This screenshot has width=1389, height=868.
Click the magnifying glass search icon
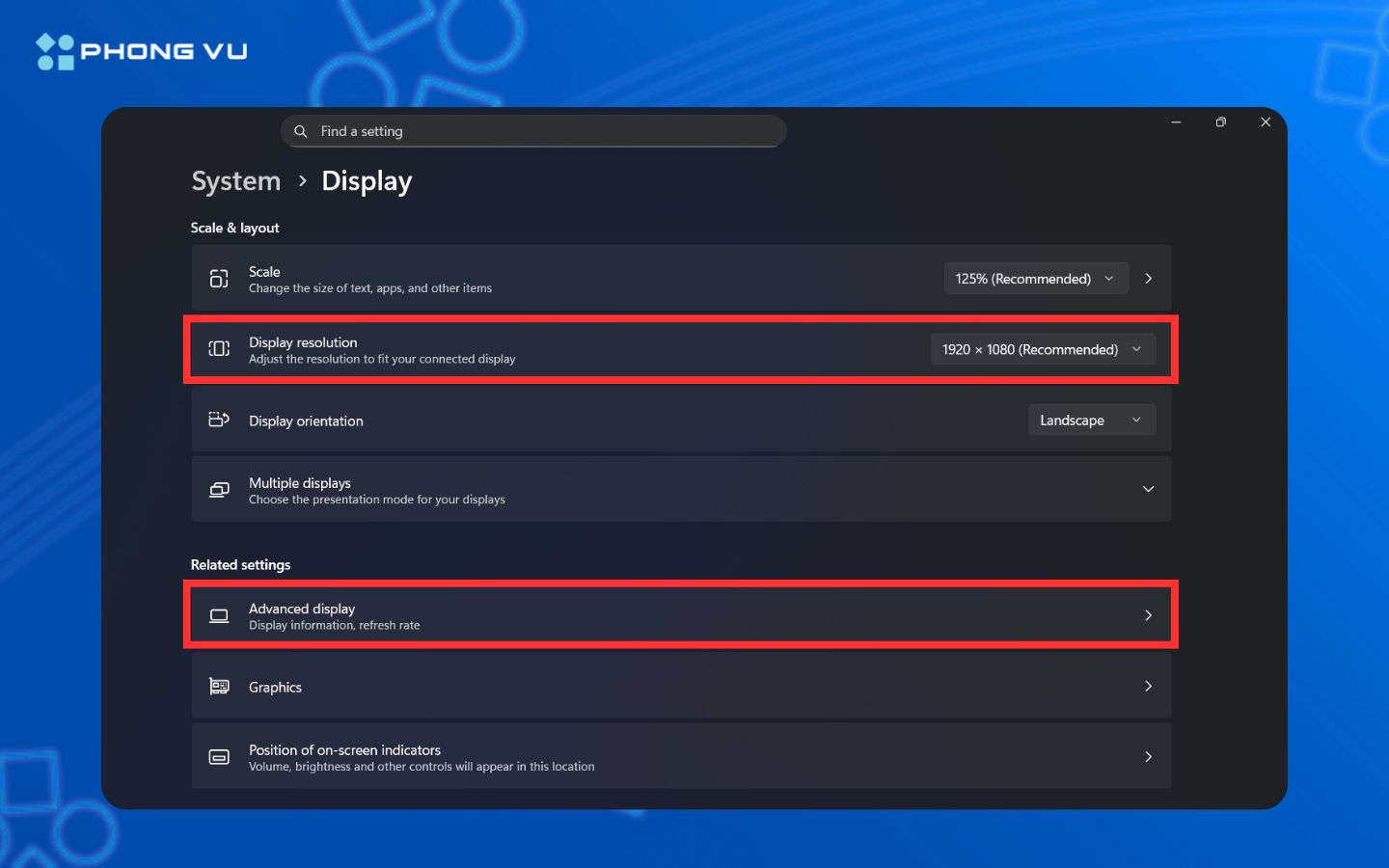tap(300, 131)
